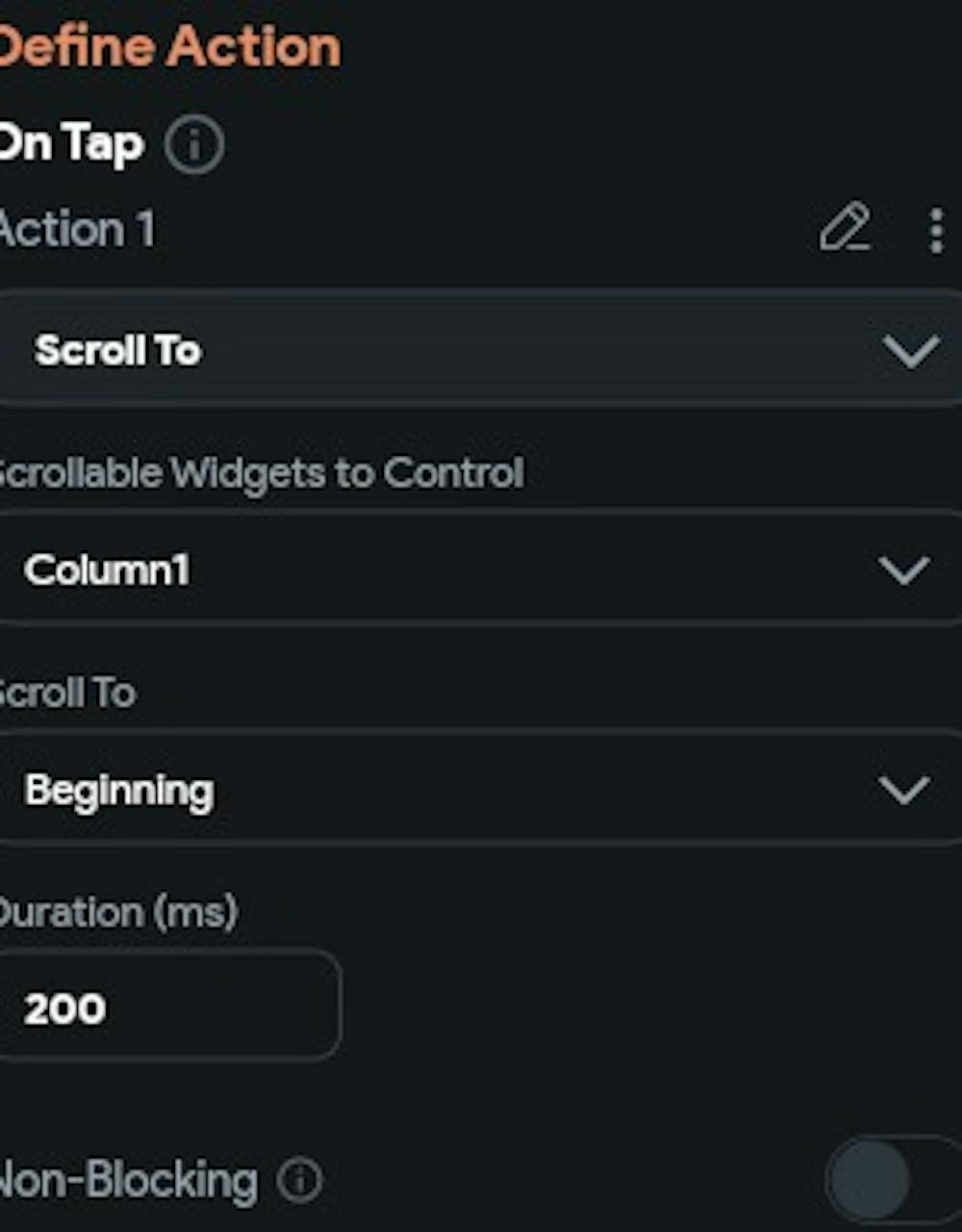Open the three-dot menu for Action 1
This screenshot has width=962, height=1232.
pos(935,231)
